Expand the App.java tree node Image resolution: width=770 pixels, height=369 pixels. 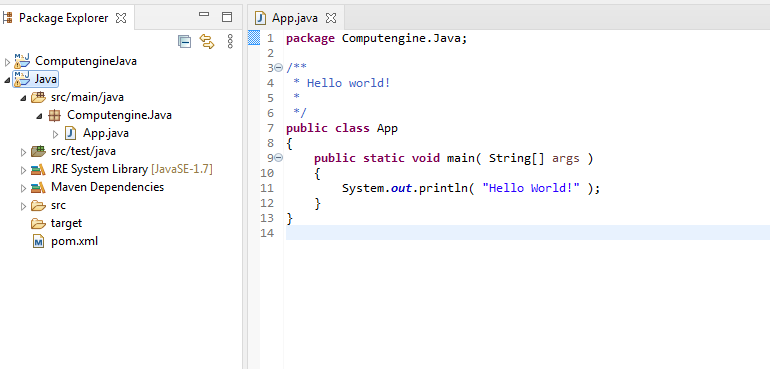coord(55,134)
